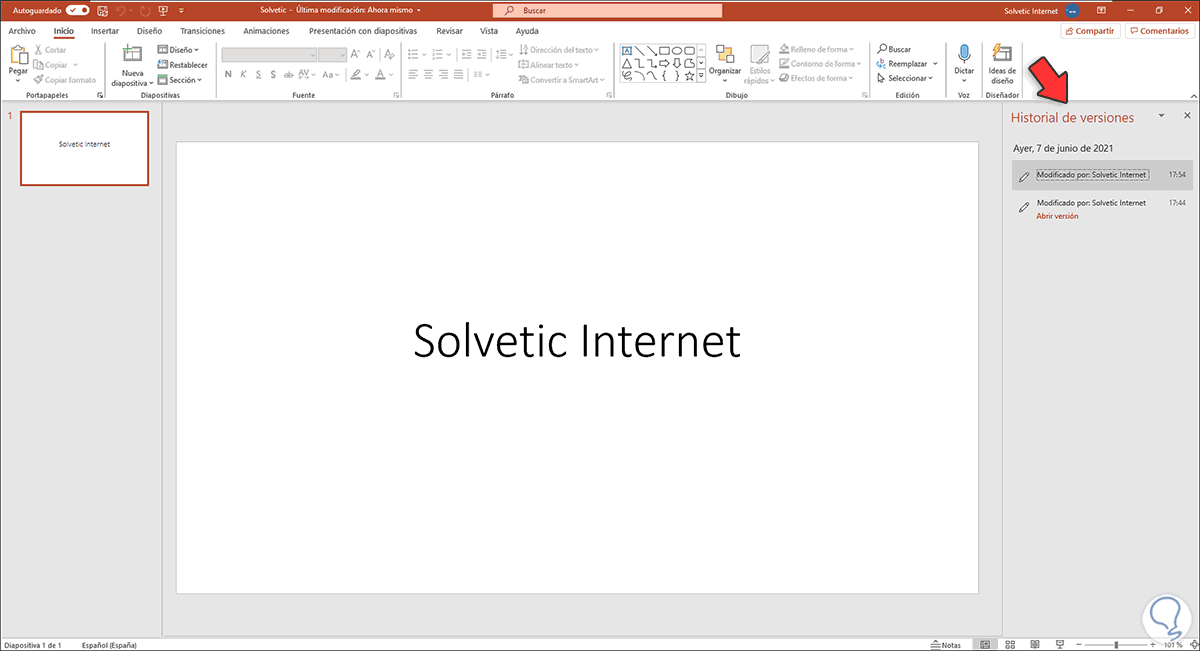
Task: Open the Seleccionar dropdown
Action: pos(905,78)
